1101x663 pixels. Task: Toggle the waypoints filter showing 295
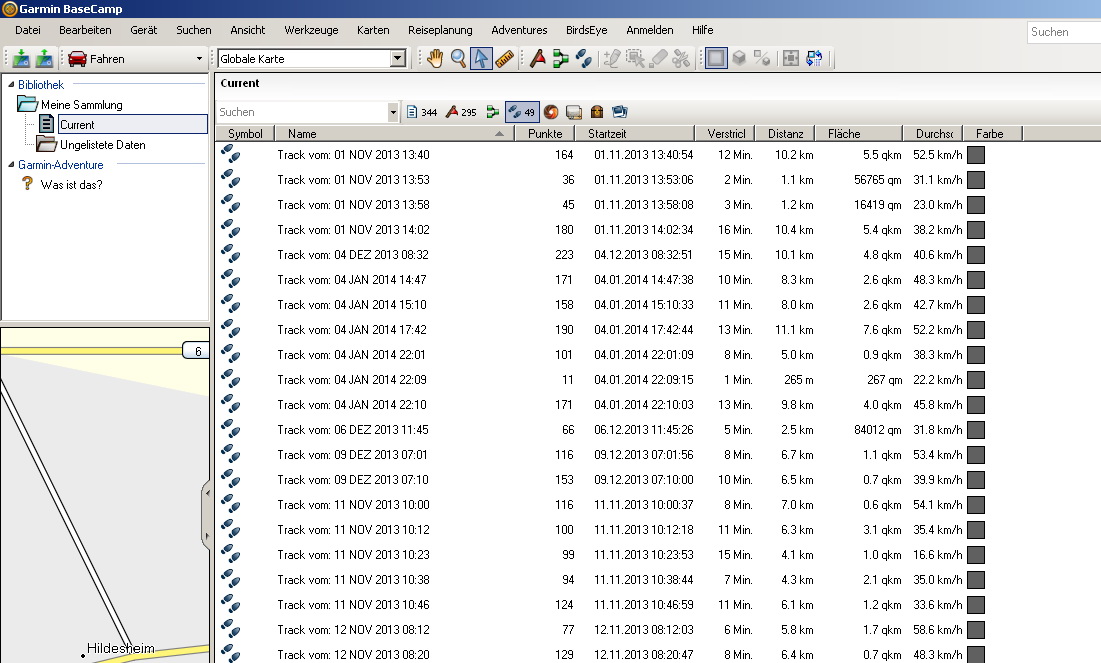[x=461, y=112]
